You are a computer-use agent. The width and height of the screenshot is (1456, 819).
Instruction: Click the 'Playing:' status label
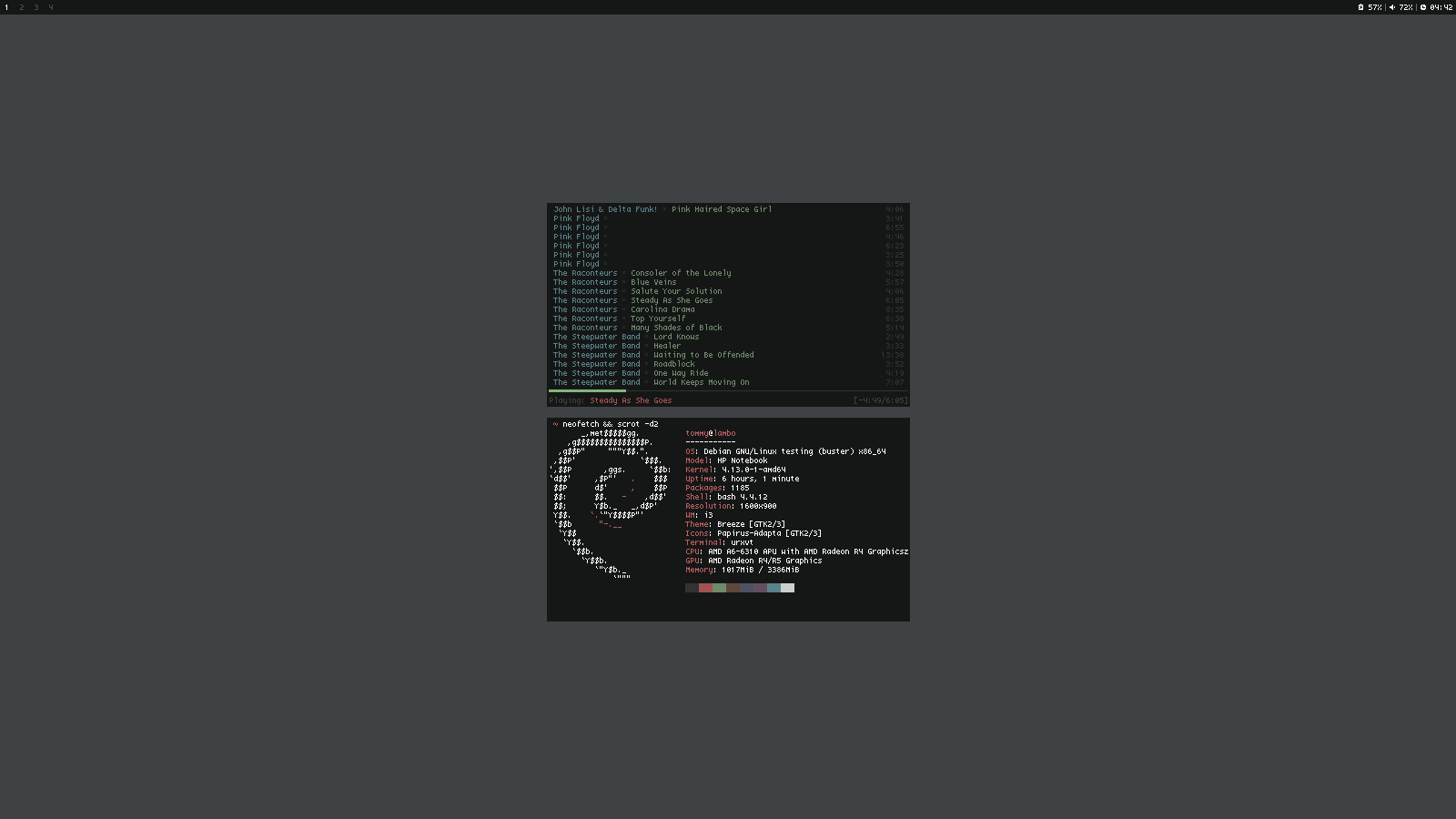tap(567, 400)
